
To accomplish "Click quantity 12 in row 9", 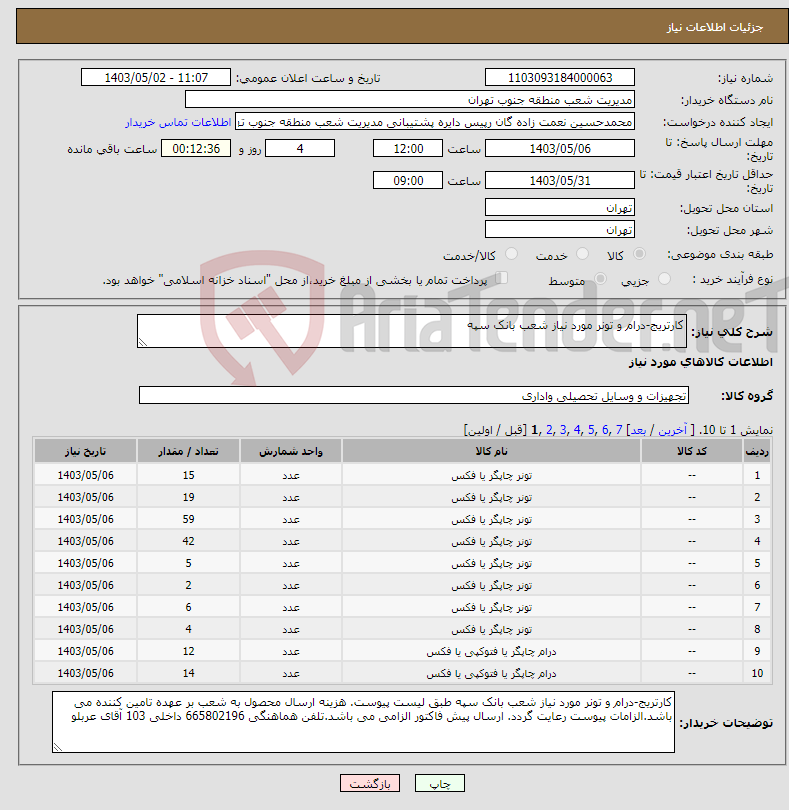I will tap(188, 651).
